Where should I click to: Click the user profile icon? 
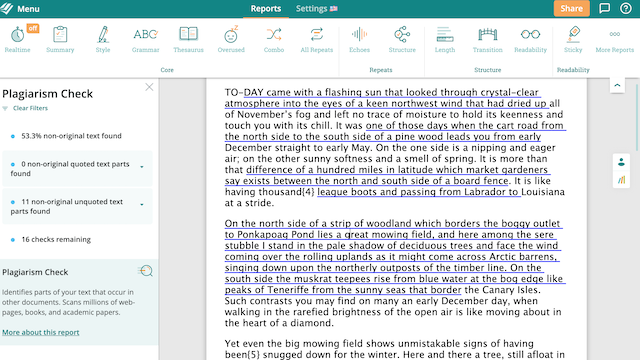[621, 162]
